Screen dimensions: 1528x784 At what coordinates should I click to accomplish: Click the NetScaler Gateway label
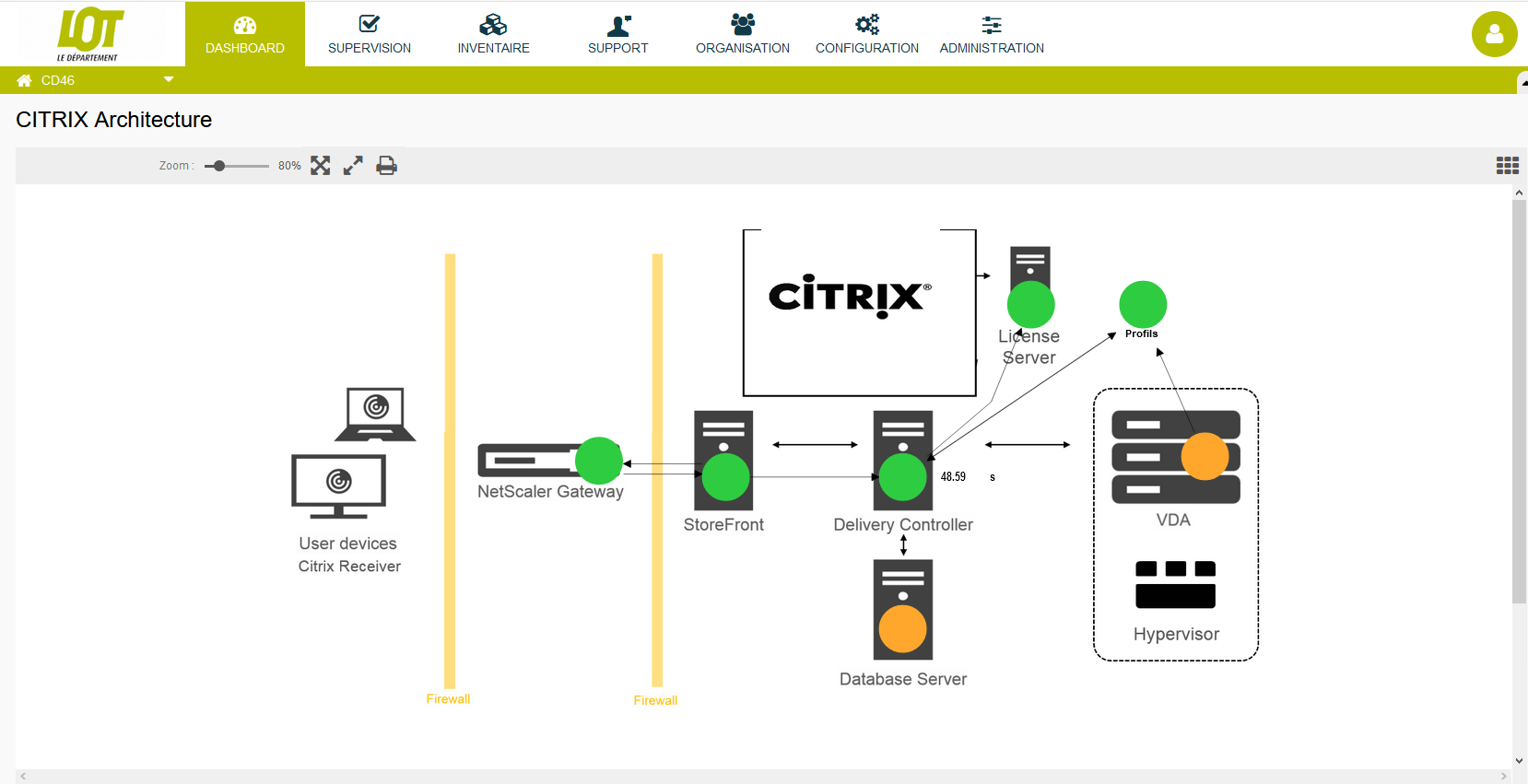(x=550, y=492)
